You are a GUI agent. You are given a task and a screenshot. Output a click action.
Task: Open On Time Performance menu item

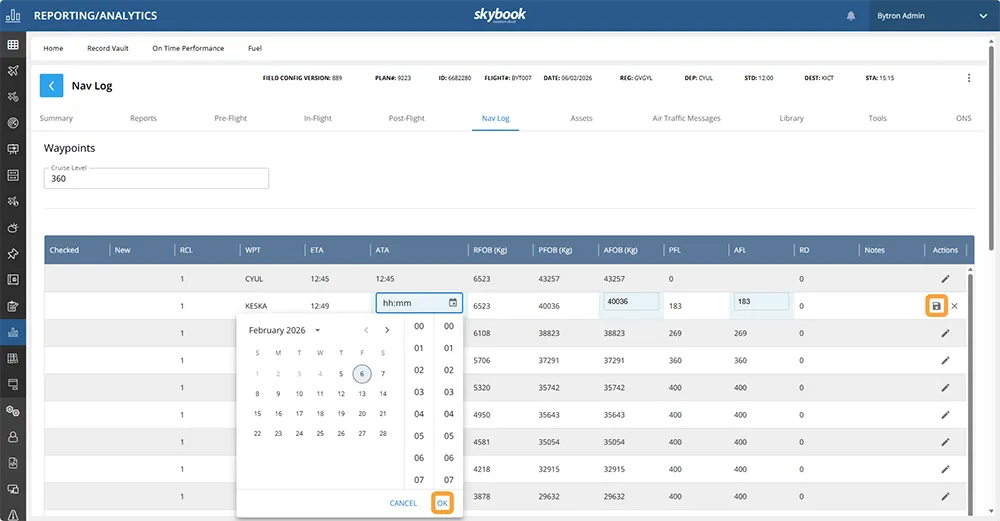click(188, 48)
